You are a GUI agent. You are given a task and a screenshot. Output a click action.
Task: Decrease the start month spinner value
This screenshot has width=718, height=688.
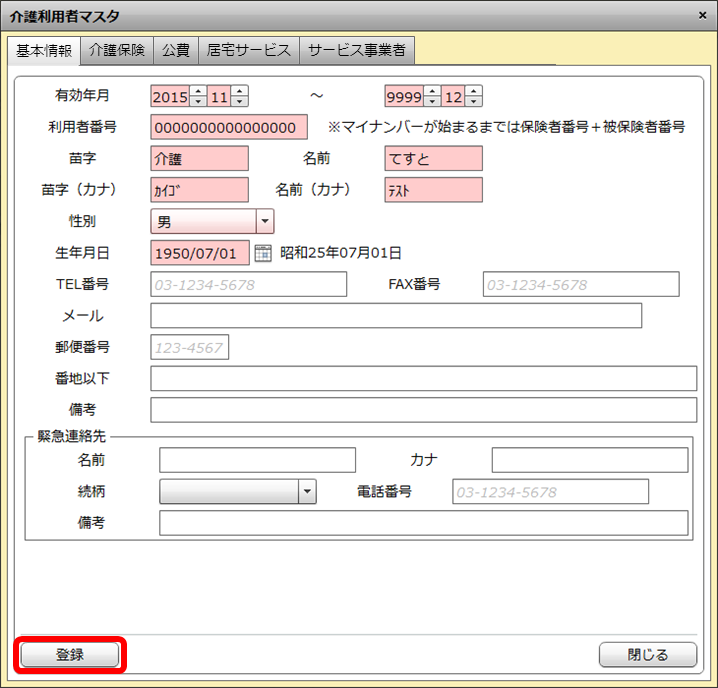pos(240,102)
